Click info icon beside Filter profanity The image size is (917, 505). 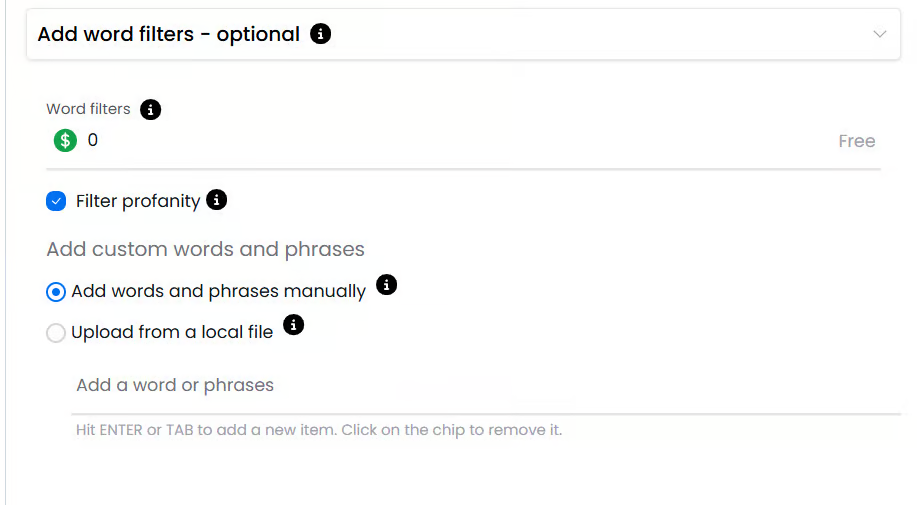coord(216,200)
